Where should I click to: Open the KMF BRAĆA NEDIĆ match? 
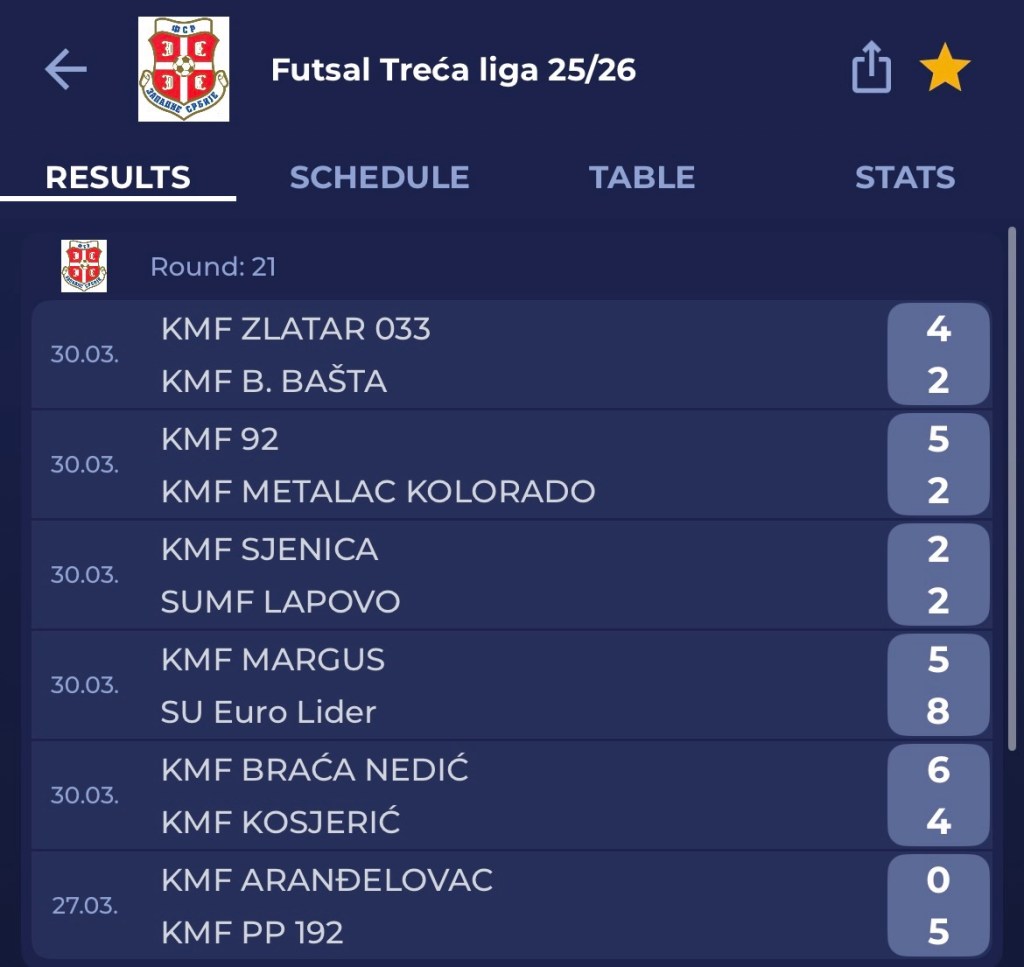(x=315, y=770)
